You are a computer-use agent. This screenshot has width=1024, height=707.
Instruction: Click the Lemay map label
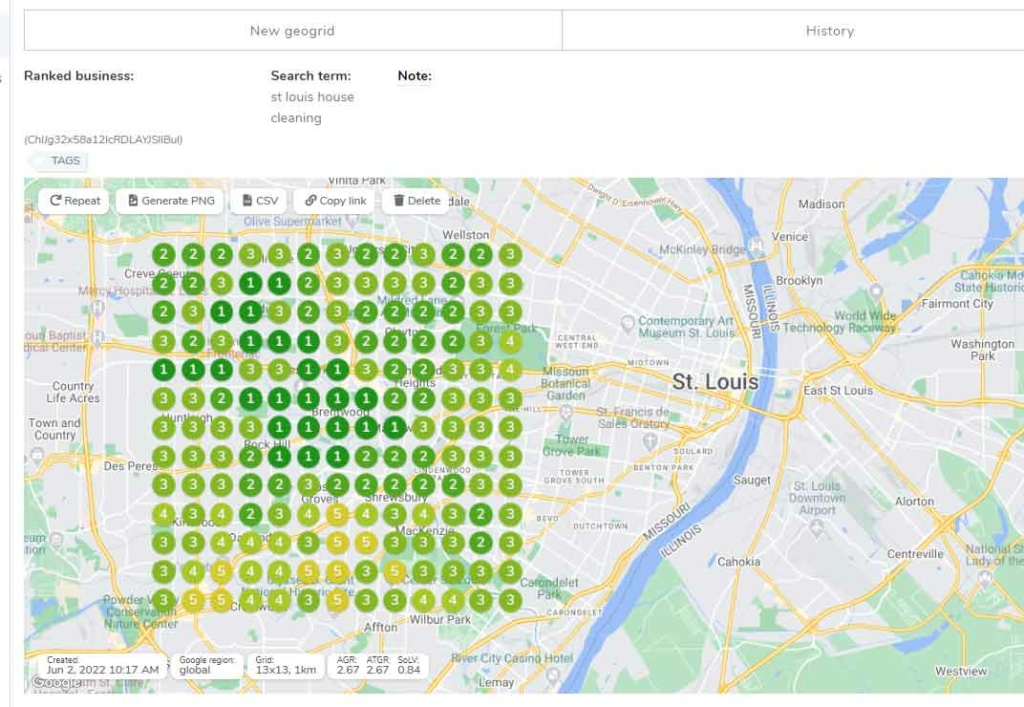point(496,683)
